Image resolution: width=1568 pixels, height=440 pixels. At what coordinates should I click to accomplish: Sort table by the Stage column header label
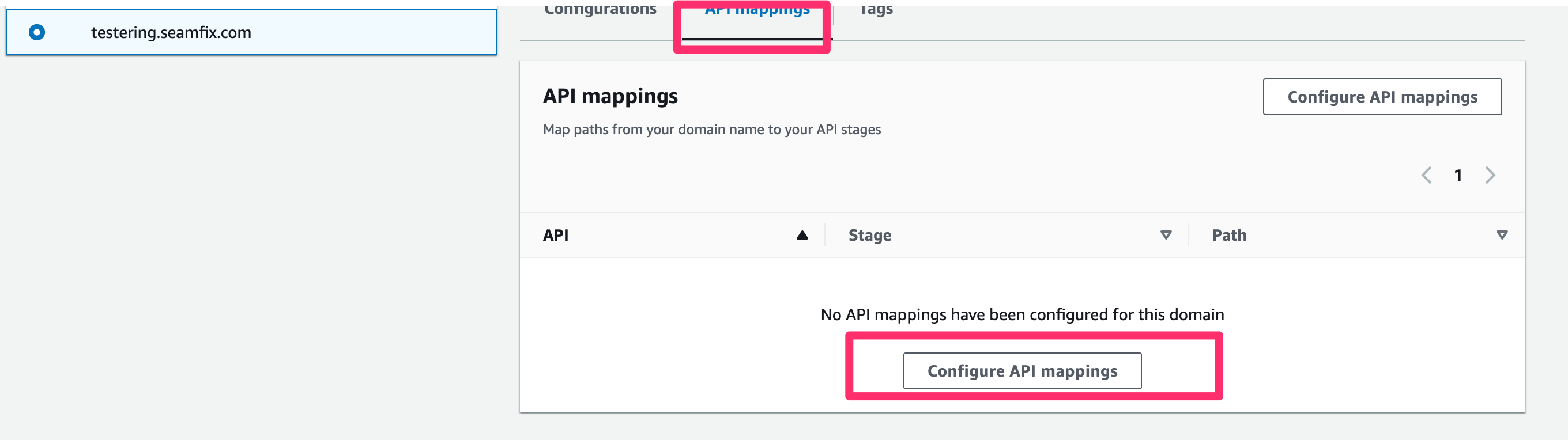pos(870,235)
